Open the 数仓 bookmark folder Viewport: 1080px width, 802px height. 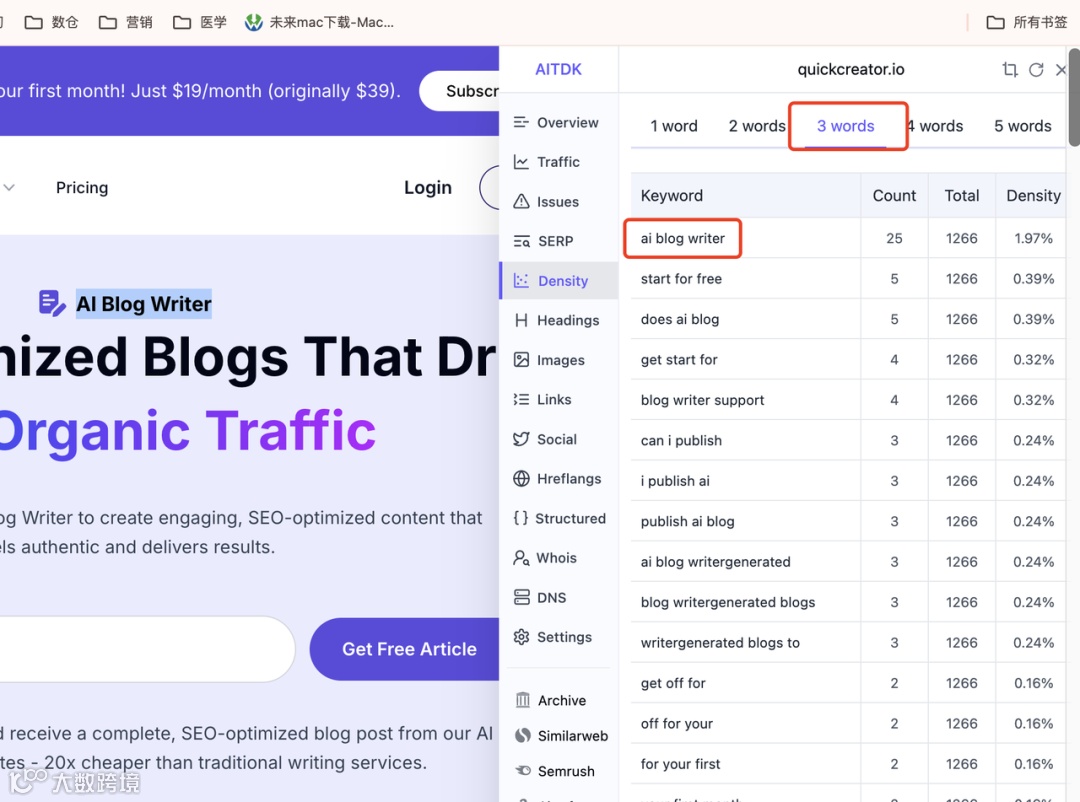point(52,22)
